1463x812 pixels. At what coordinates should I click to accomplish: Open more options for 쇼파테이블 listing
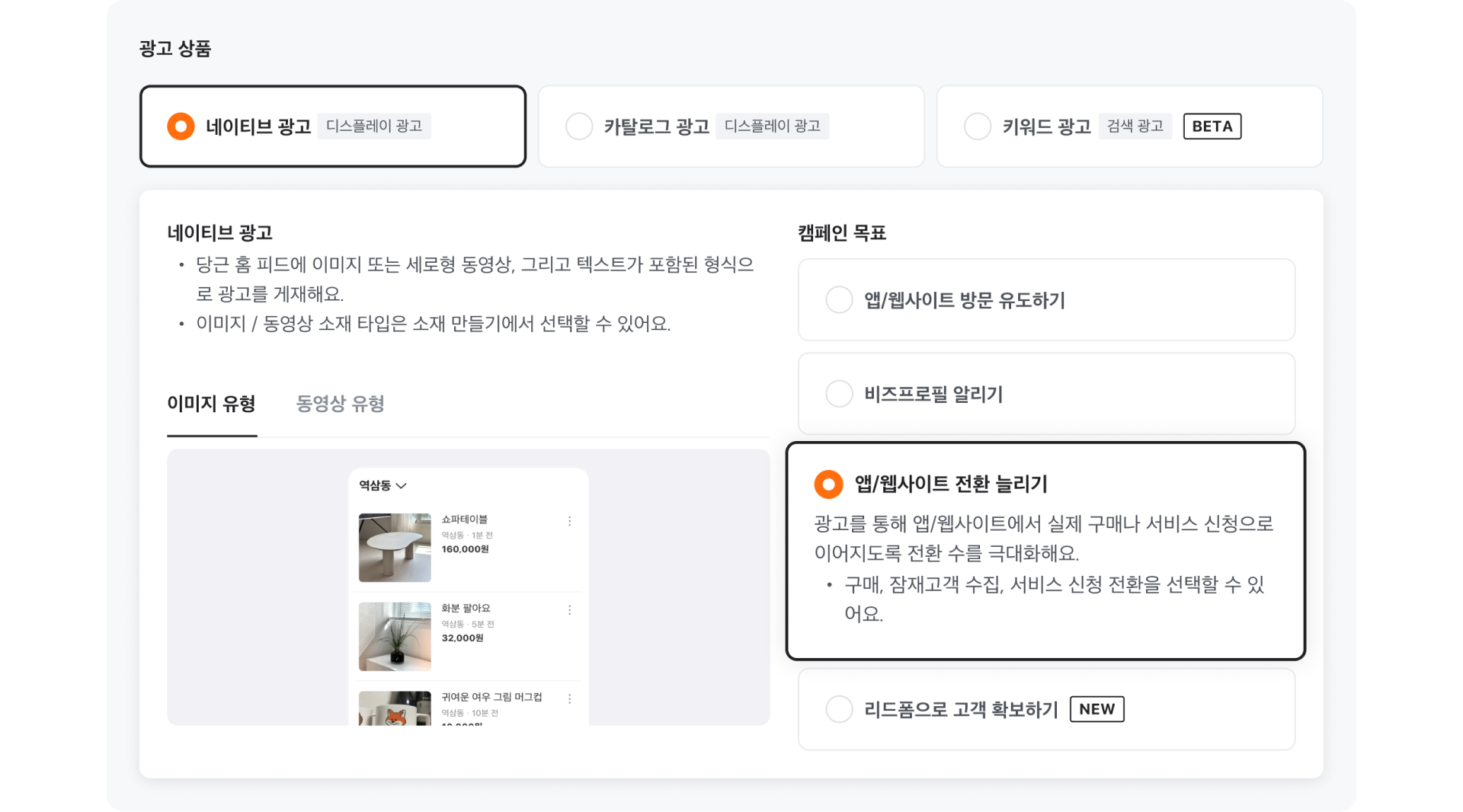[569, 521]
